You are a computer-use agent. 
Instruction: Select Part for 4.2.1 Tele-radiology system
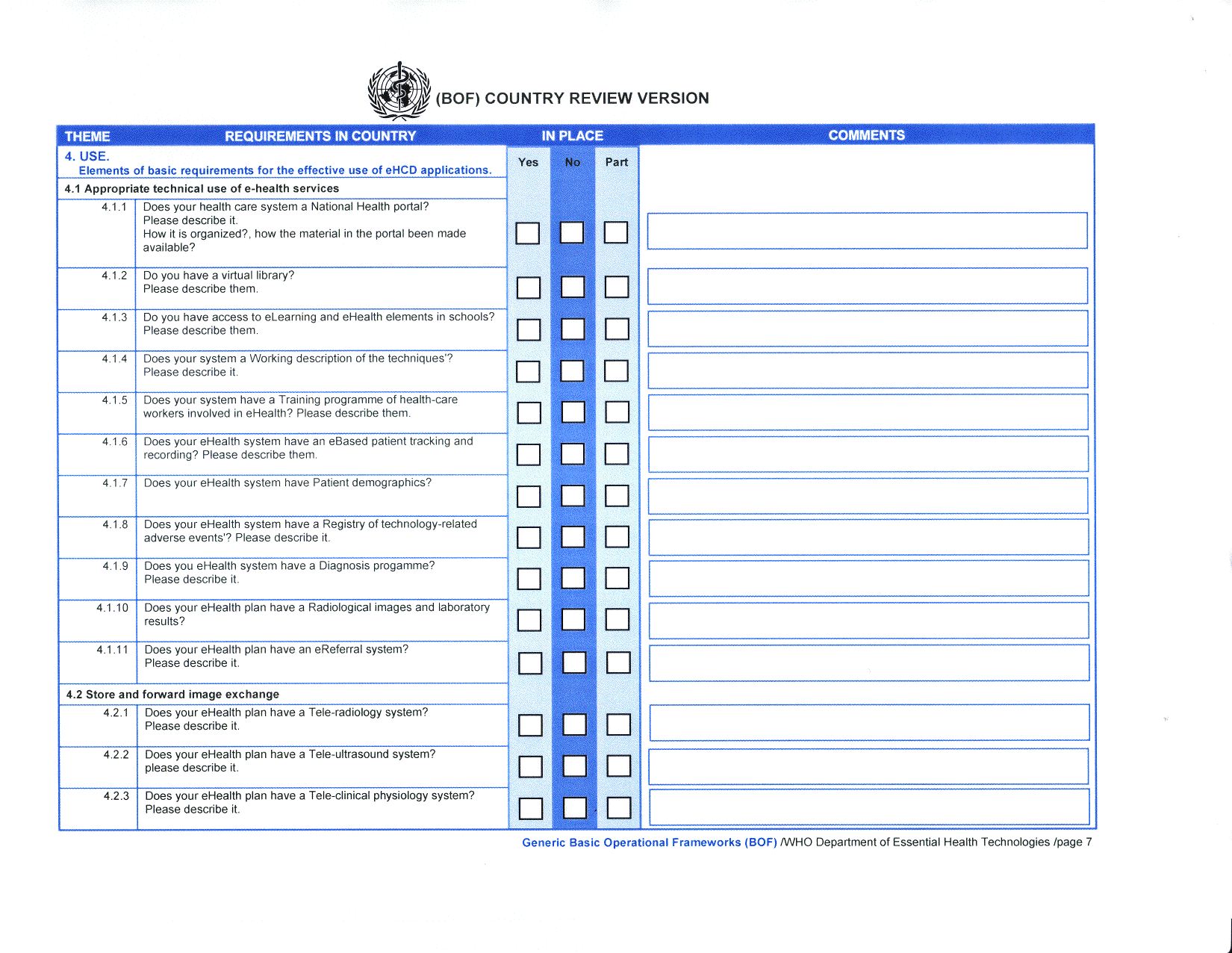[x=618, y=725]
